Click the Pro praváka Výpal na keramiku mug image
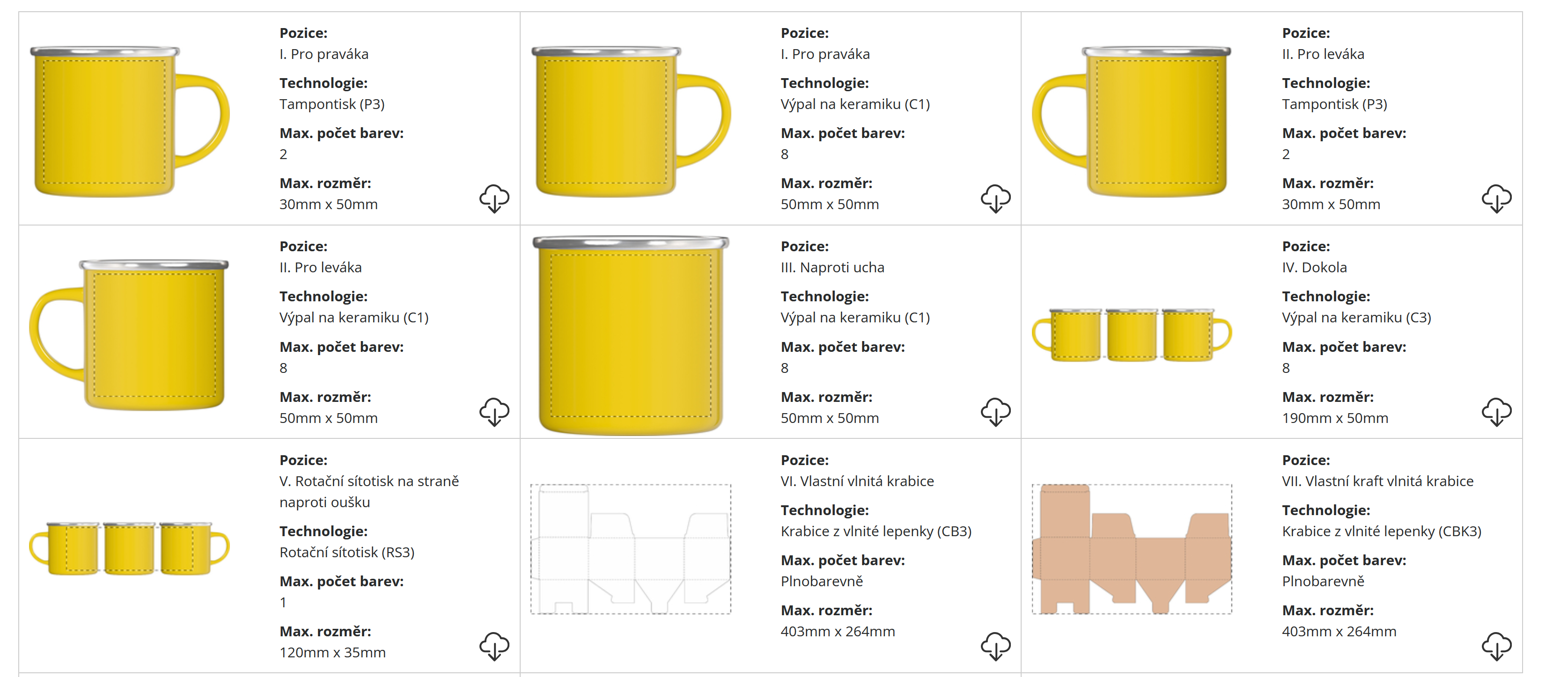1568x677 pixels. (631, 122)
